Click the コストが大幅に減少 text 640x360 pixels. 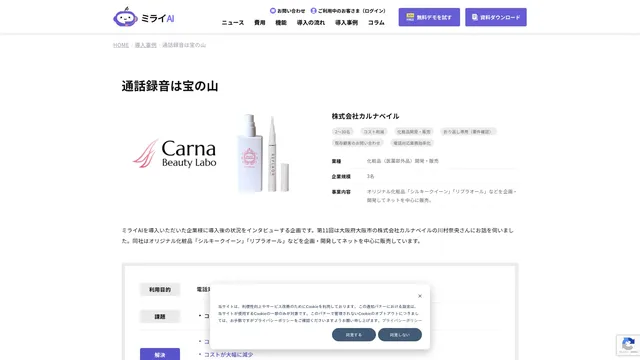click(x=229, y=355)
